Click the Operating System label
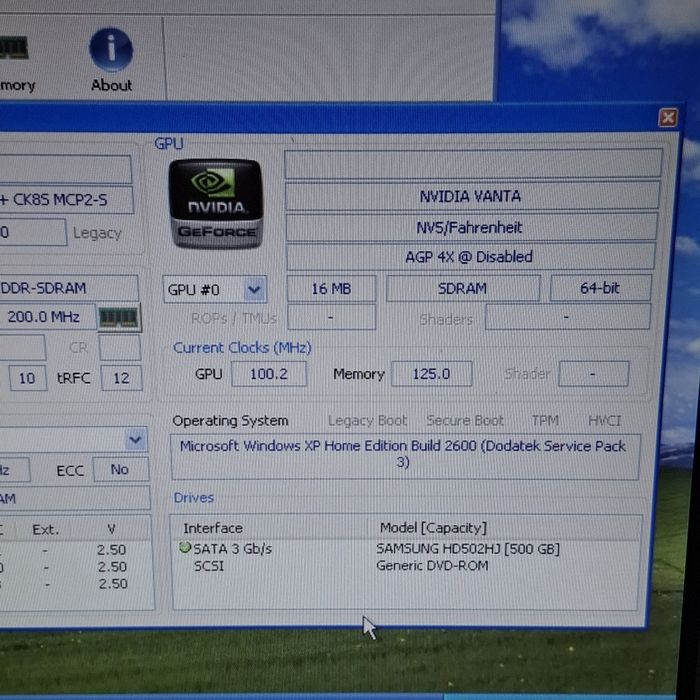700x700 pixels. (230, 421)
